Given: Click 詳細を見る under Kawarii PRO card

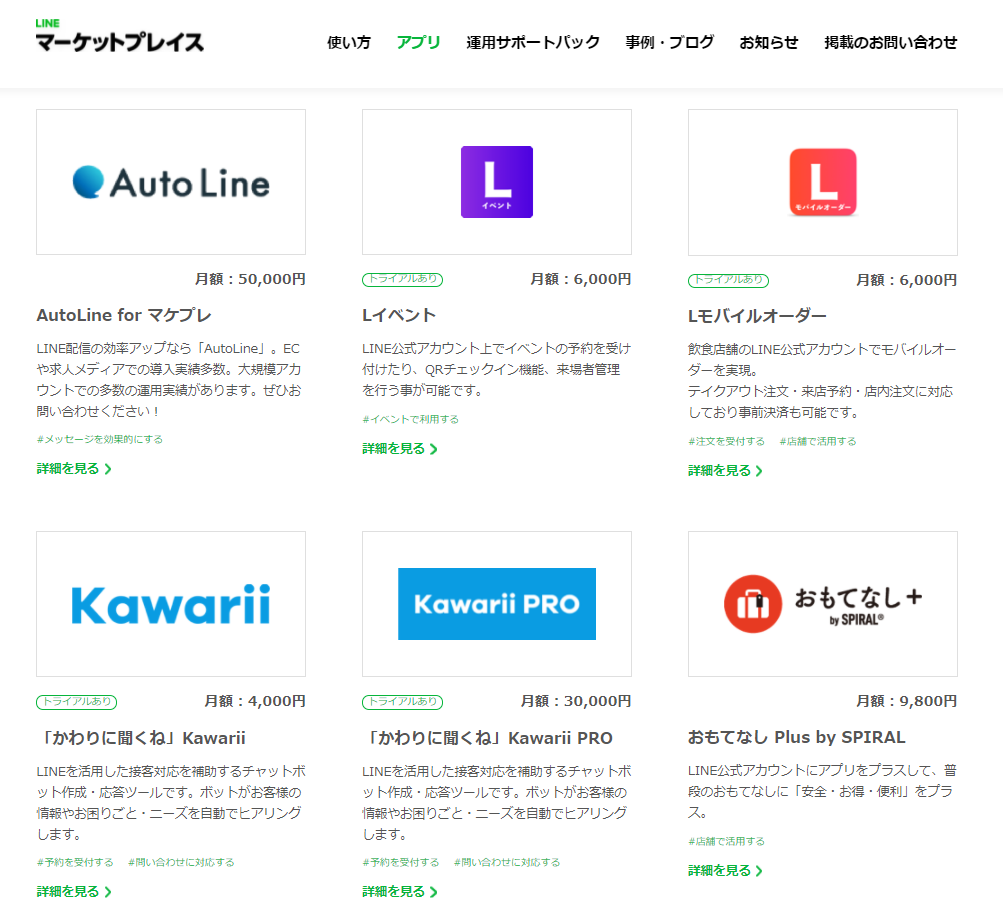Looking at the screenshot, I should coord(400,892).
